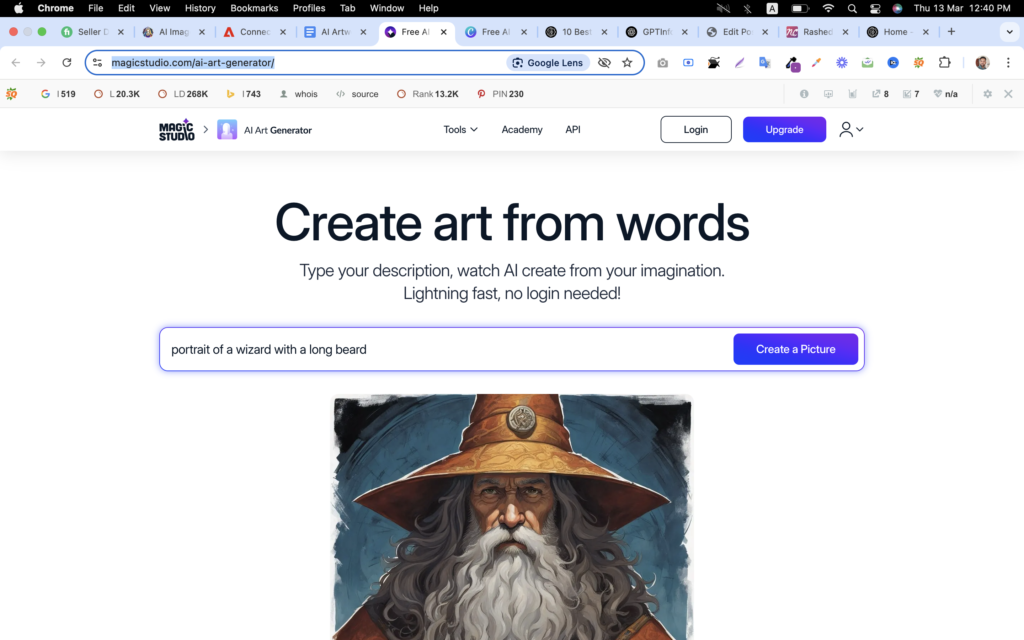Screen dimensions: 1024x640
Task: Close the 10 Best tab
Action: point(604,31)
